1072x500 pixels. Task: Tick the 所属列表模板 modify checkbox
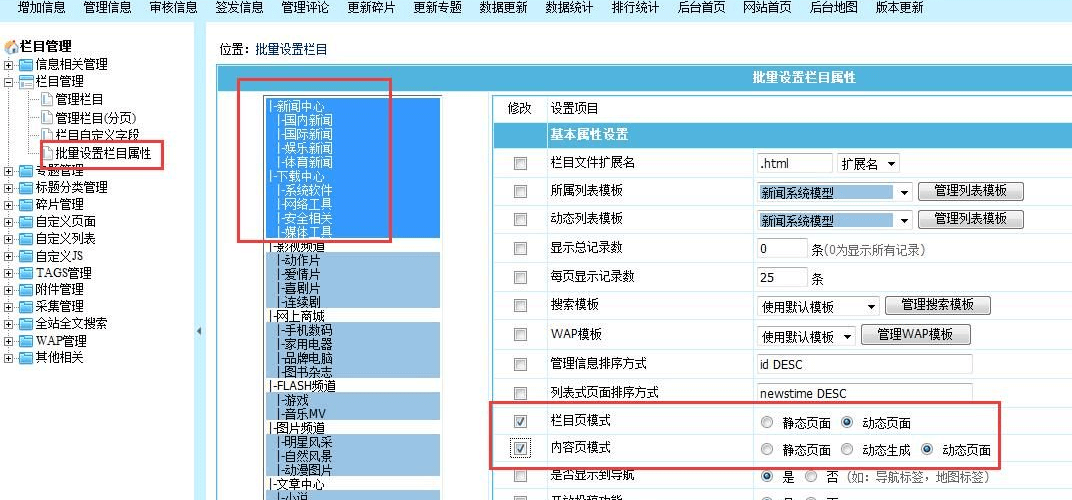(x=520, y=192)
